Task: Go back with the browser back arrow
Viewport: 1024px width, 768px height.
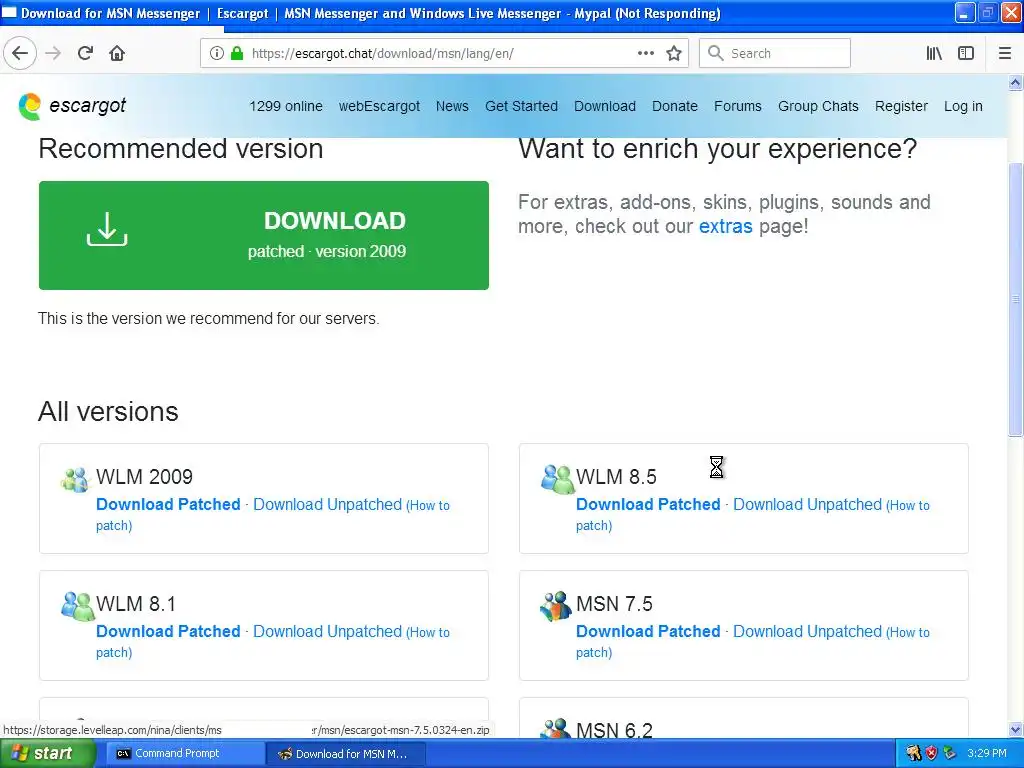Action: click(x=20, y=53)
